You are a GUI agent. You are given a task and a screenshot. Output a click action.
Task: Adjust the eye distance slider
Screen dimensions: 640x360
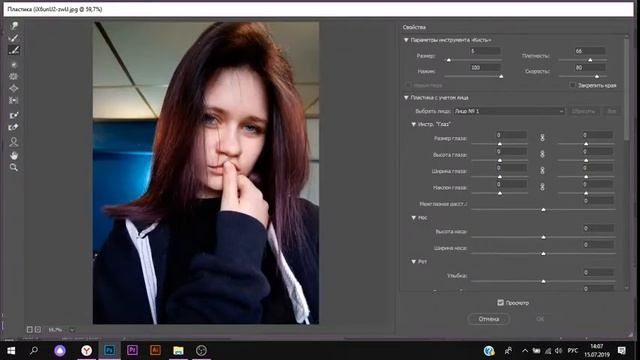point(543,209)
